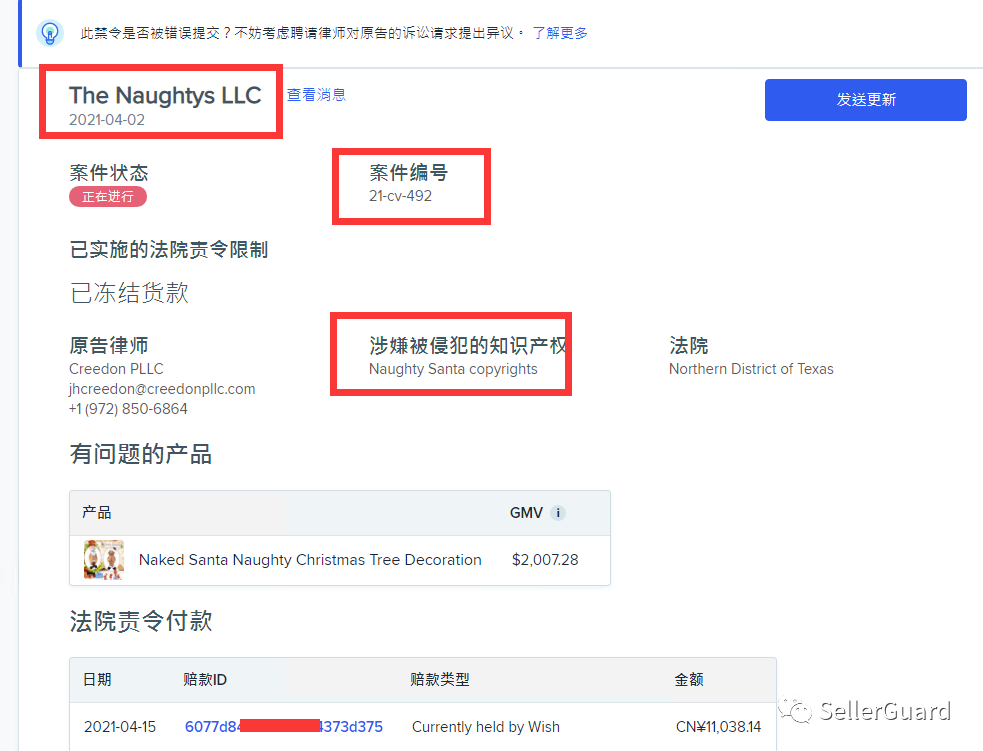
Task: Select the 正在进行 case status badge
Action: (x=107, y=196)
